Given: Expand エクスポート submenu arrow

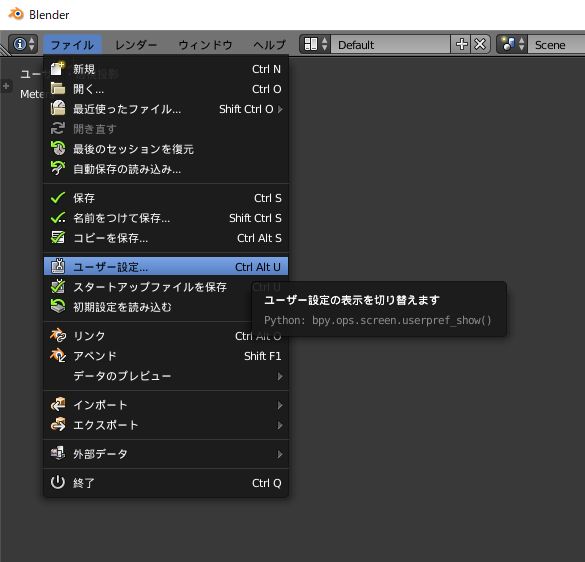Looking at the screenshot, I should tap(280, 425).
